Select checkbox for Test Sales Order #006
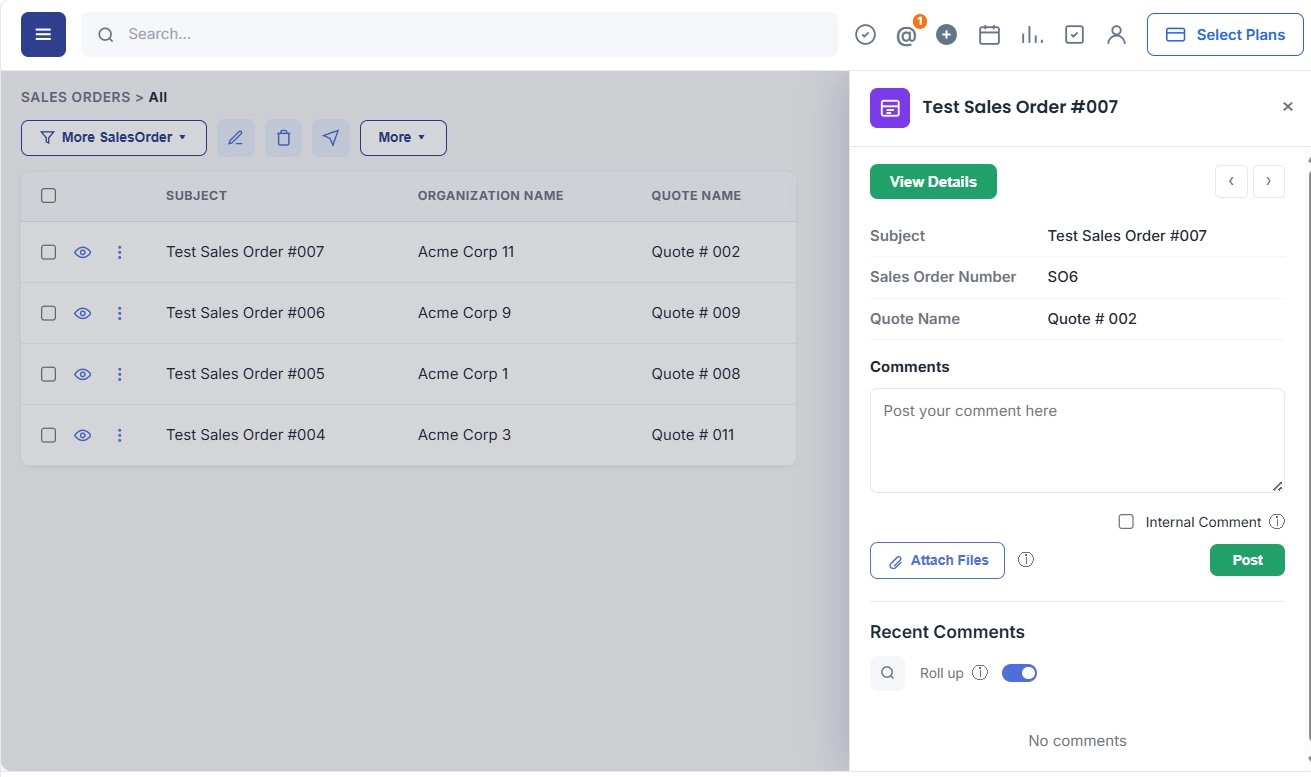This screenshot has width=1311, height=777. pyautogui.click(x=48, y=313)
